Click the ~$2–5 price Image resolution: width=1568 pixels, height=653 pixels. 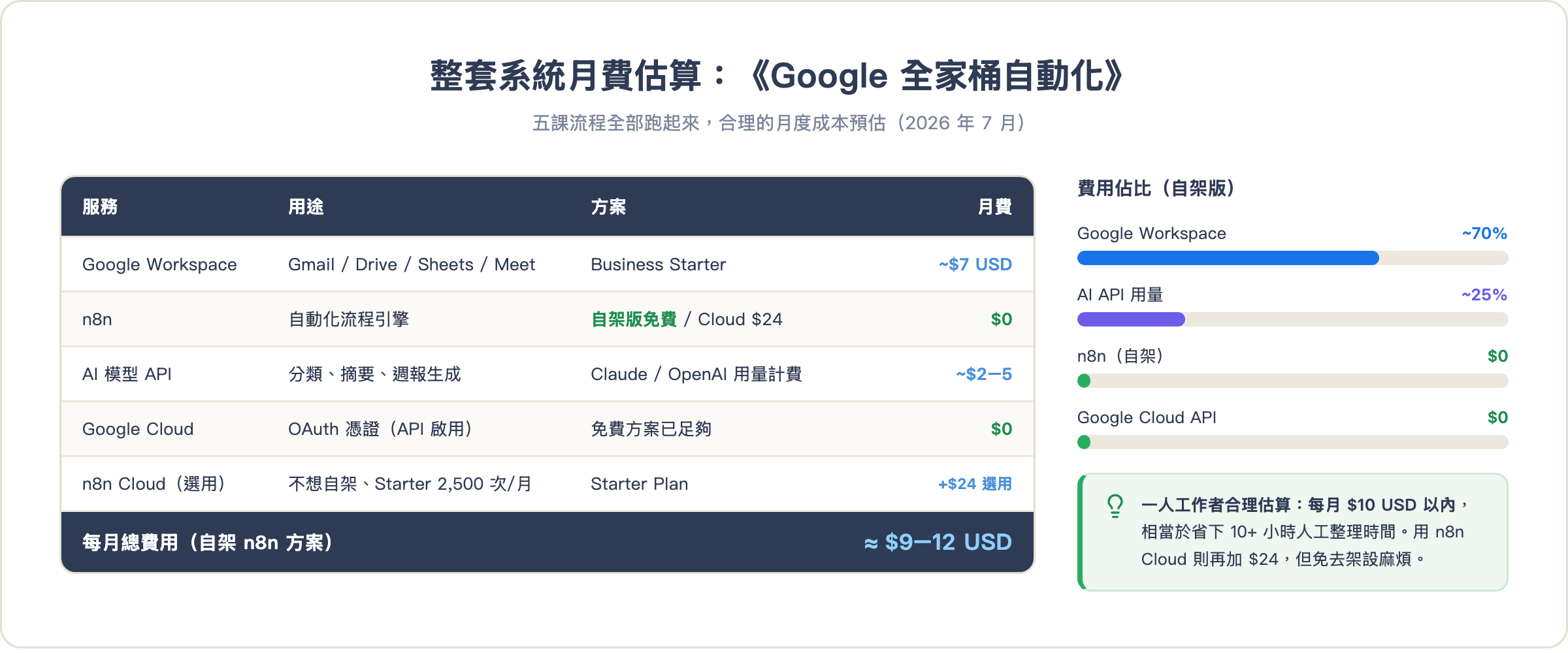[x=984, y=374]
